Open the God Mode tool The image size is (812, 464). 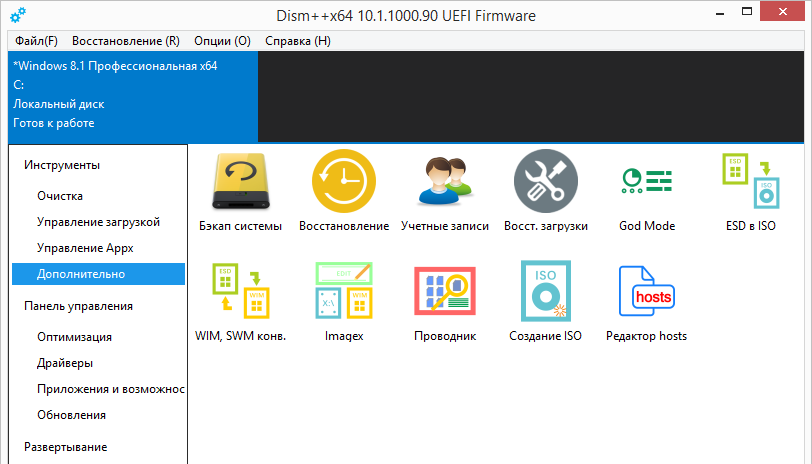(x=646, y=182)
